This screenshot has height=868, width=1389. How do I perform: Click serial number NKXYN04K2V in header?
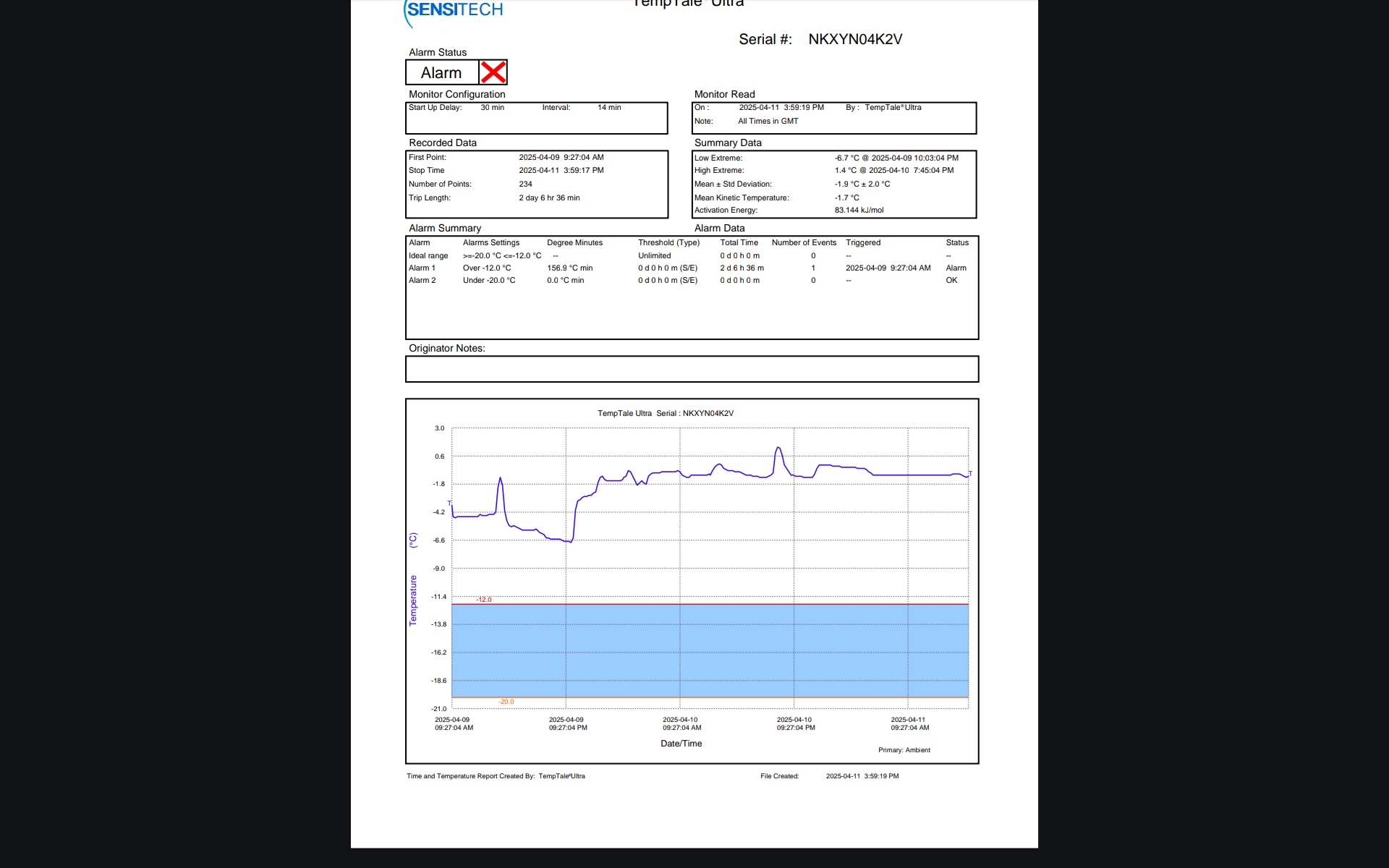tap(855, 39)
